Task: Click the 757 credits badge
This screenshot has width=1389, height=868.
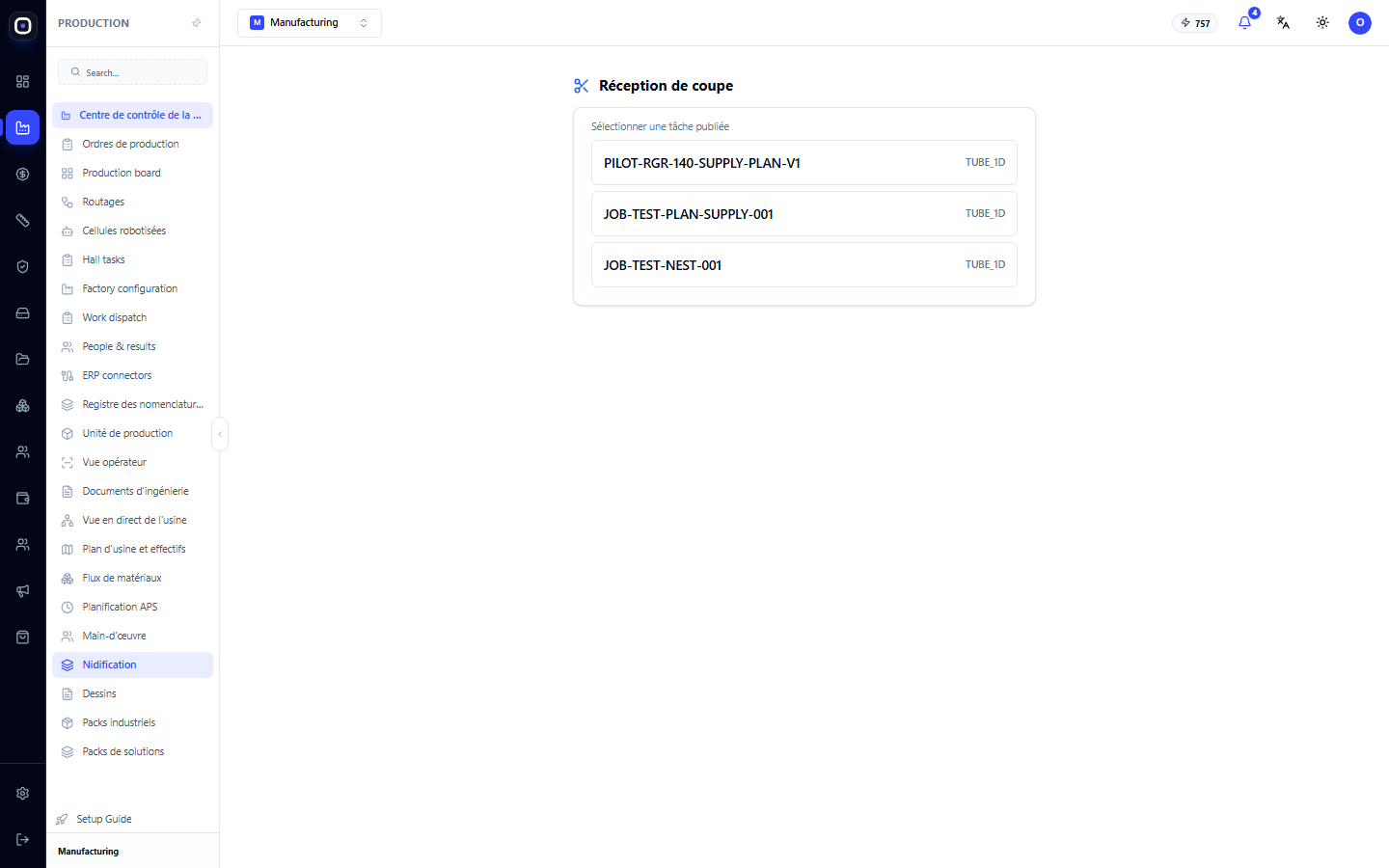Action: 1195,23
